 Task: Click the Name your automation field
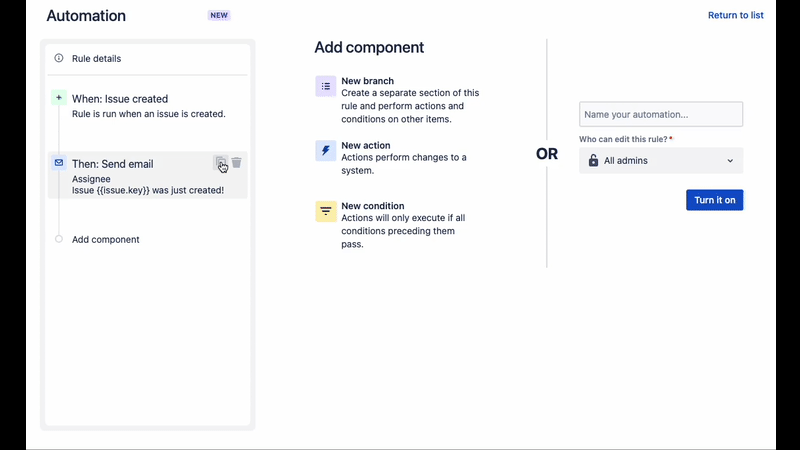(661, 114)
